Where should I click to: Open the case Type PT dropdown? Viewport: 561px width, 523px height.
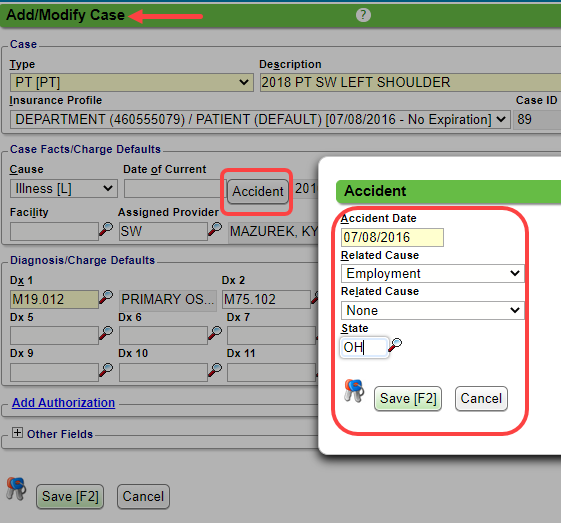[x=132, y=83]
